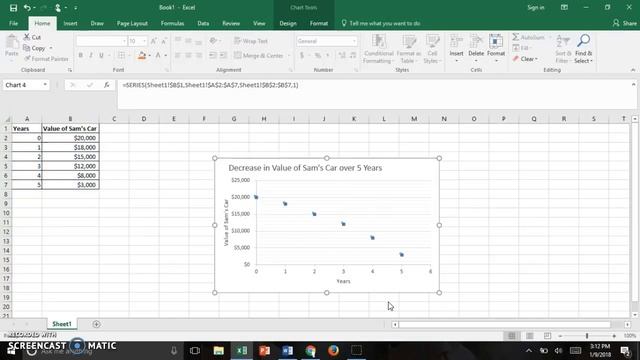Open the File tab

click(x=13, y=24)
